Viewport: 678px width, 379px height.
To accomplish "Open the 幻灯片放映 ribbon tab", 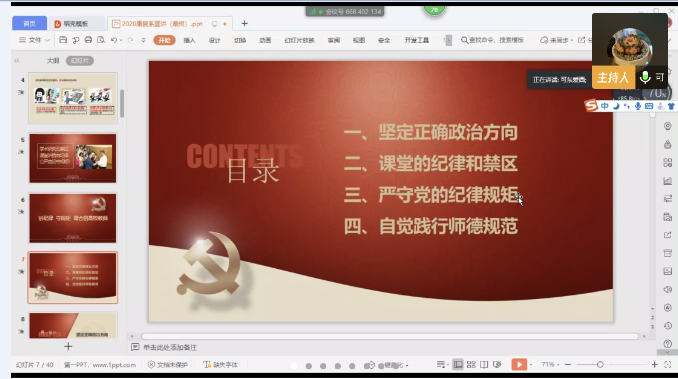I will pyautogui.click(x=299, y=40).
